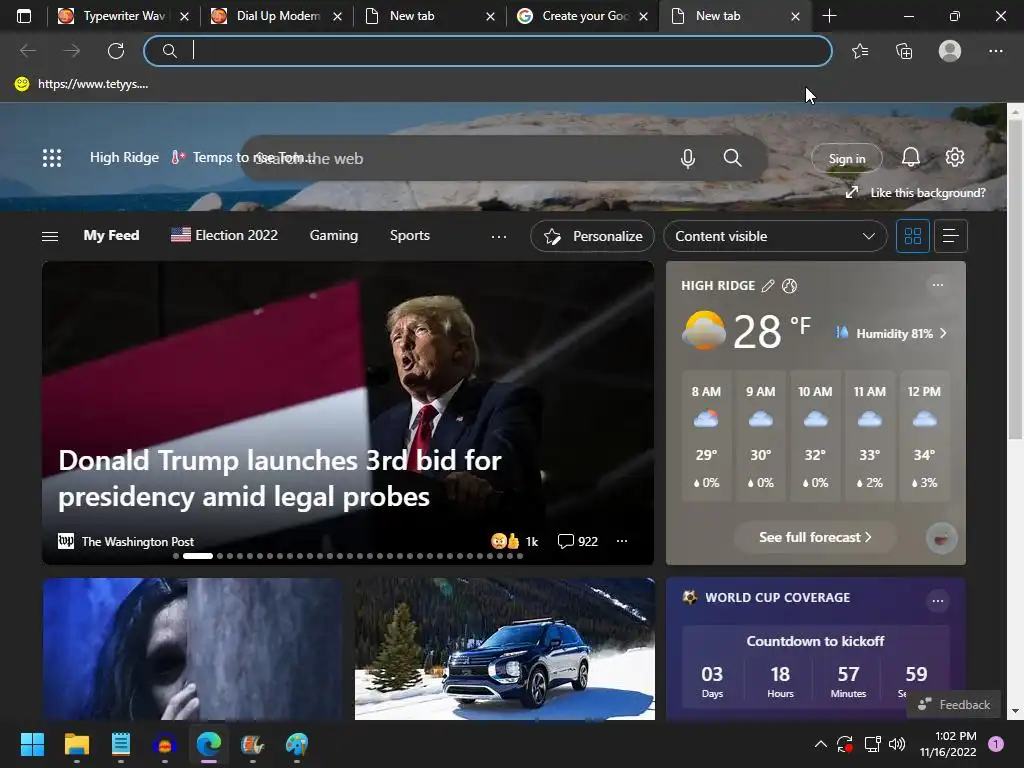Open new tab with plus button

(829, 16)
